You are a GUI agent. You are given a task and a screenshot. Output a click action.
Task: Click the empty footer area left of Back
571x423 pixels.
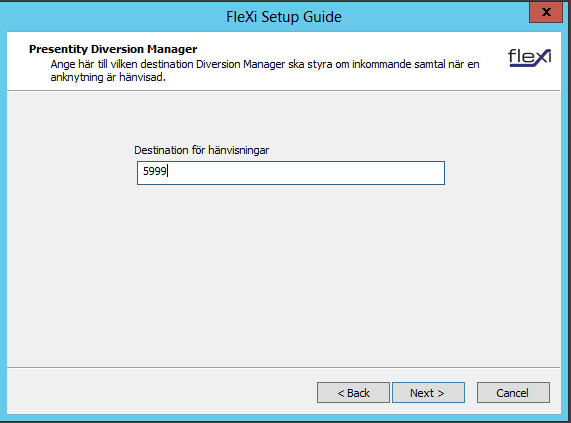160,392
